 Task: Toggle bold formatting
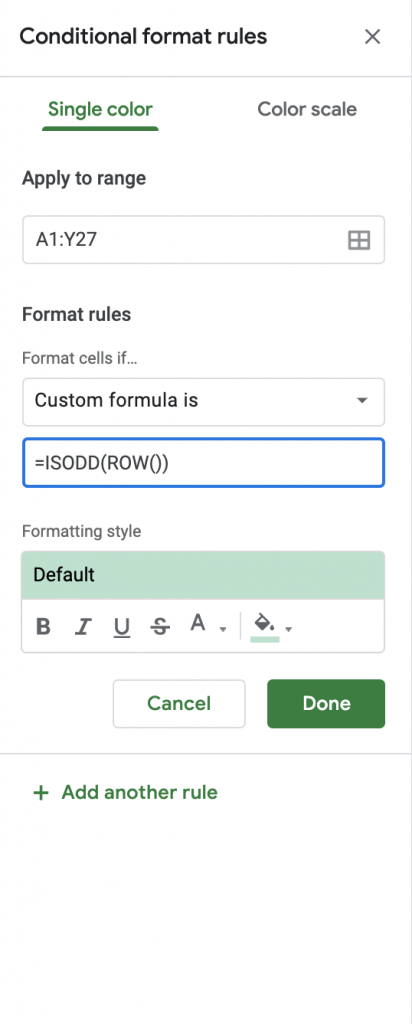point(44,627)
